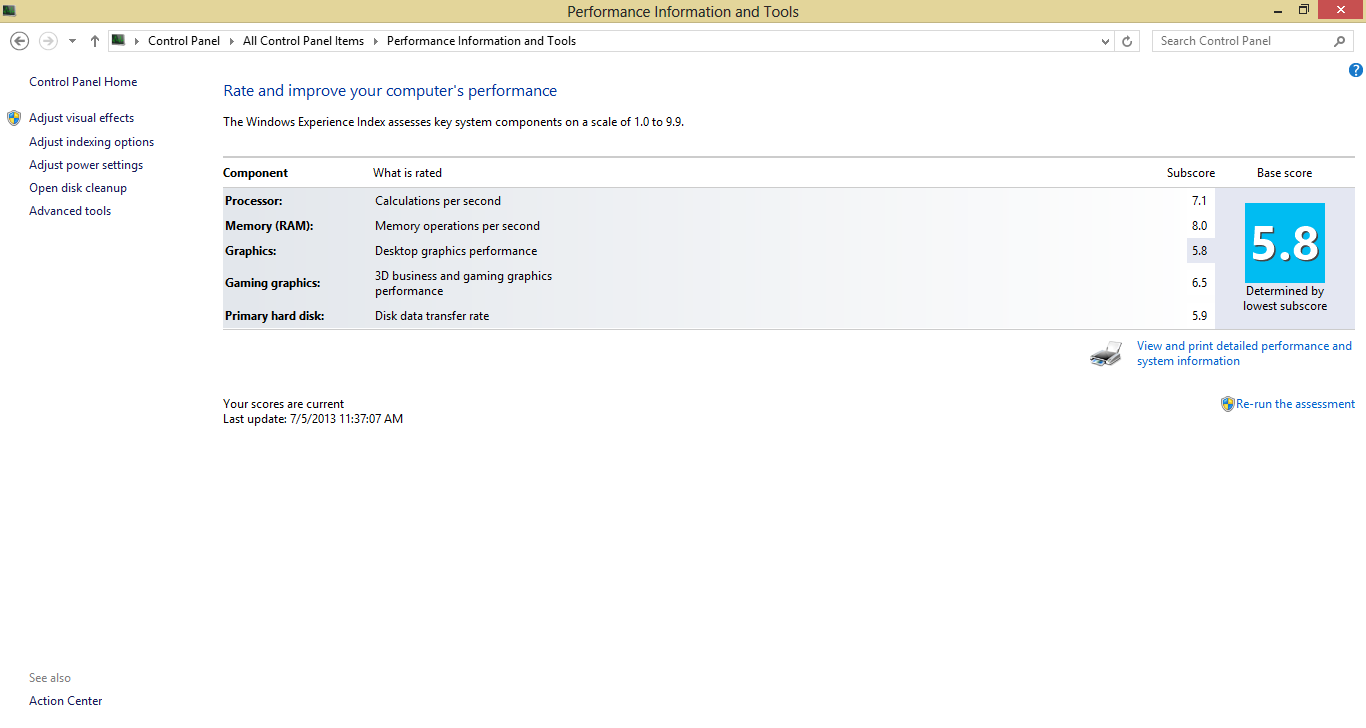Go back using the Back arrow button

tap(19, 41)
